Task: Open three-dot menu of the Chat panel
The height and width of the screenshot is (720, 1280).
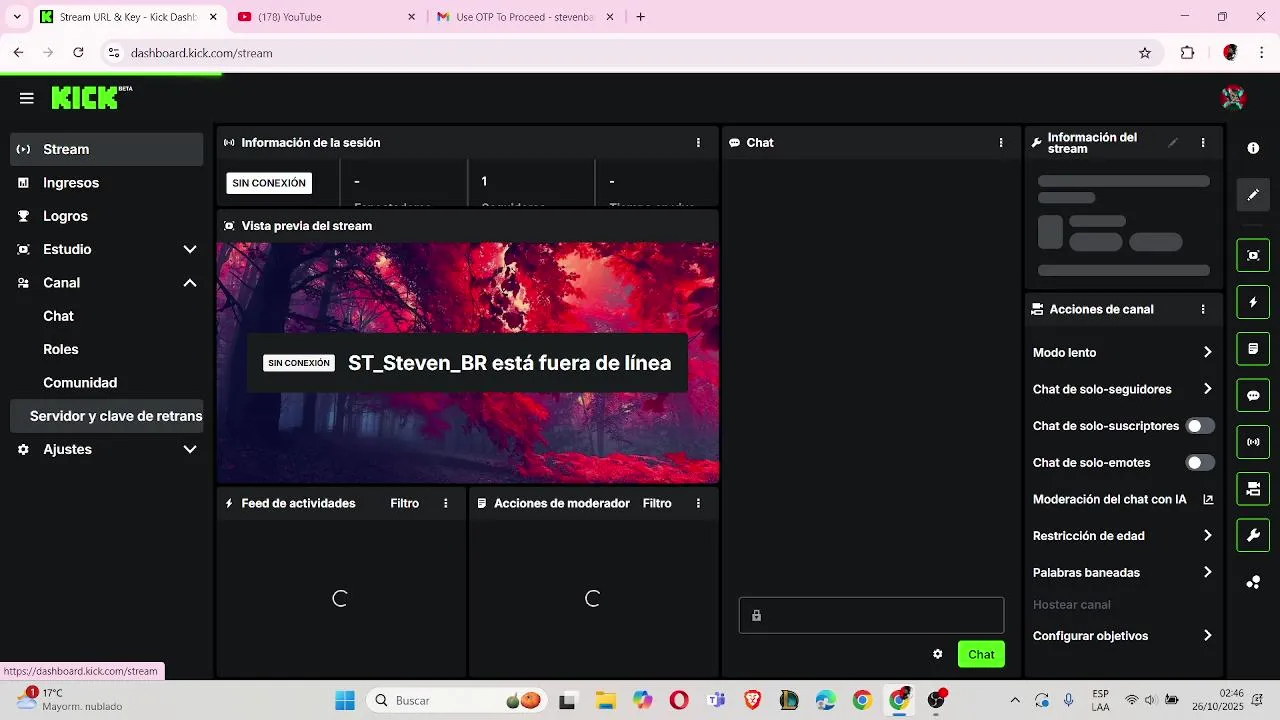Action: [1001, 143]
